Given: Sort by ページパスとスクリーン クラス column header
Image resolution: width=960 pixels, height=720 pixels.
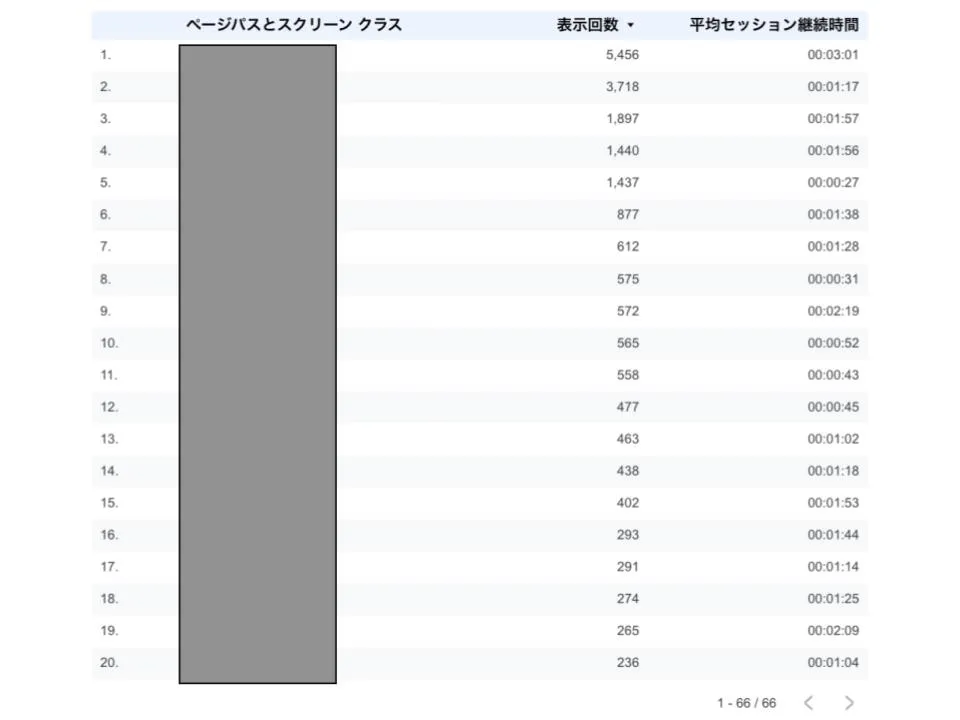Looking at the screenshot, I should pyautogui.click(x=294, y=24).
